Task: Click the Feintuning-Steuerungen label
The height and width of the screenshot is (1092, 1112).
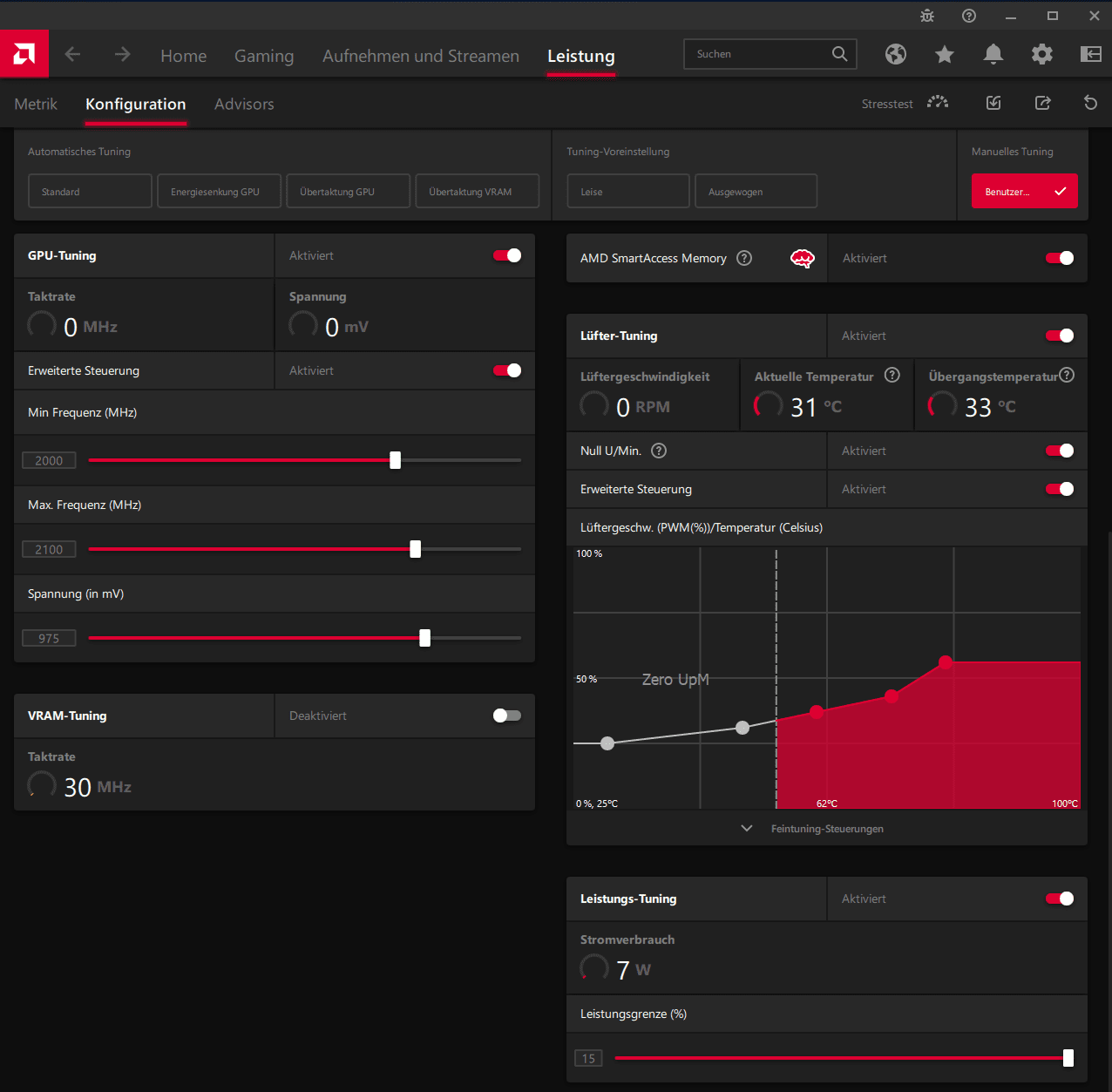Action: (x=827, y=829)
